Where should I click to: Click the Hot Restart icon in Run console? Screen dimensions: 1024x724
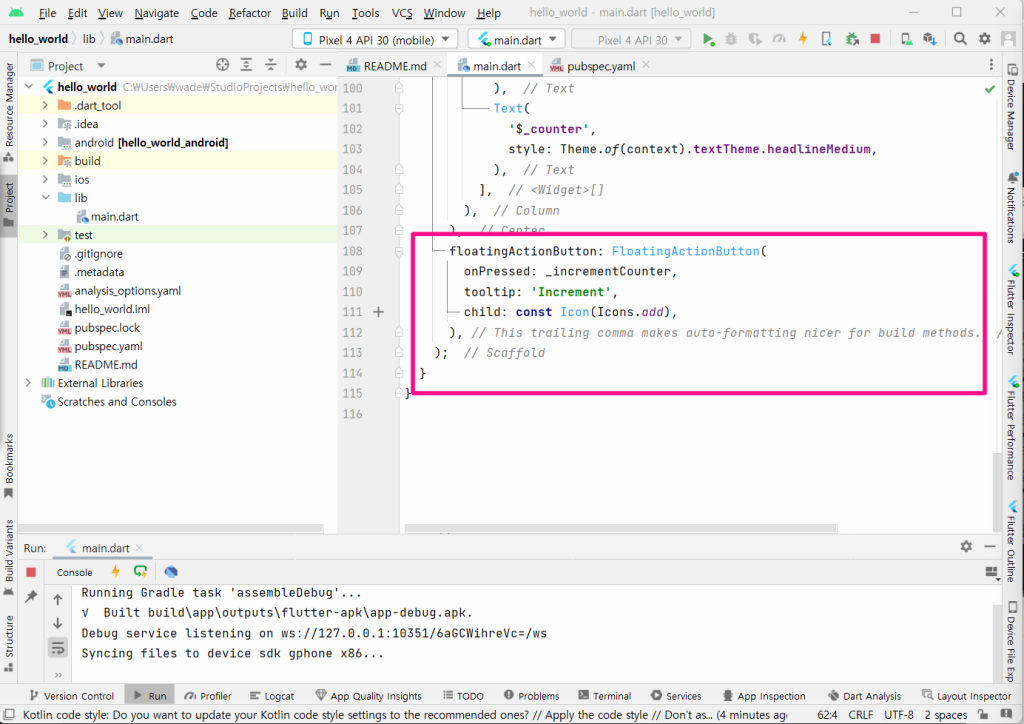(140, 572)
